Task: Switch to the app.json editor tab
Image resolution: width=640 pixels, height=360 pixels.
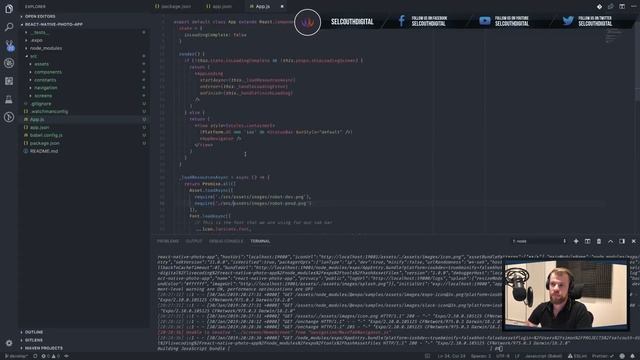Action: point(222,7)
